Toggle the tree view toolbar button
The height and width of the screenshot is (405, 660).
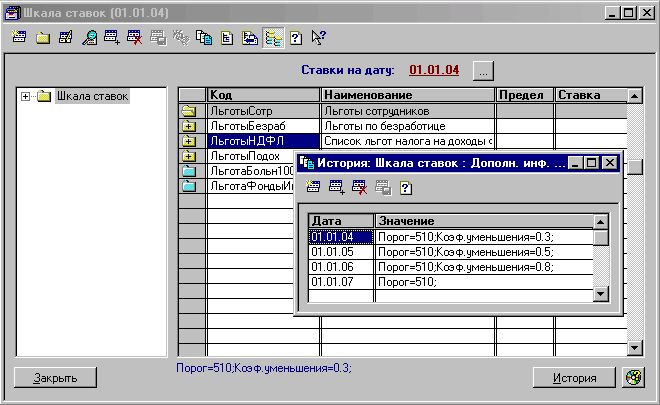click(x=273, y=38)
